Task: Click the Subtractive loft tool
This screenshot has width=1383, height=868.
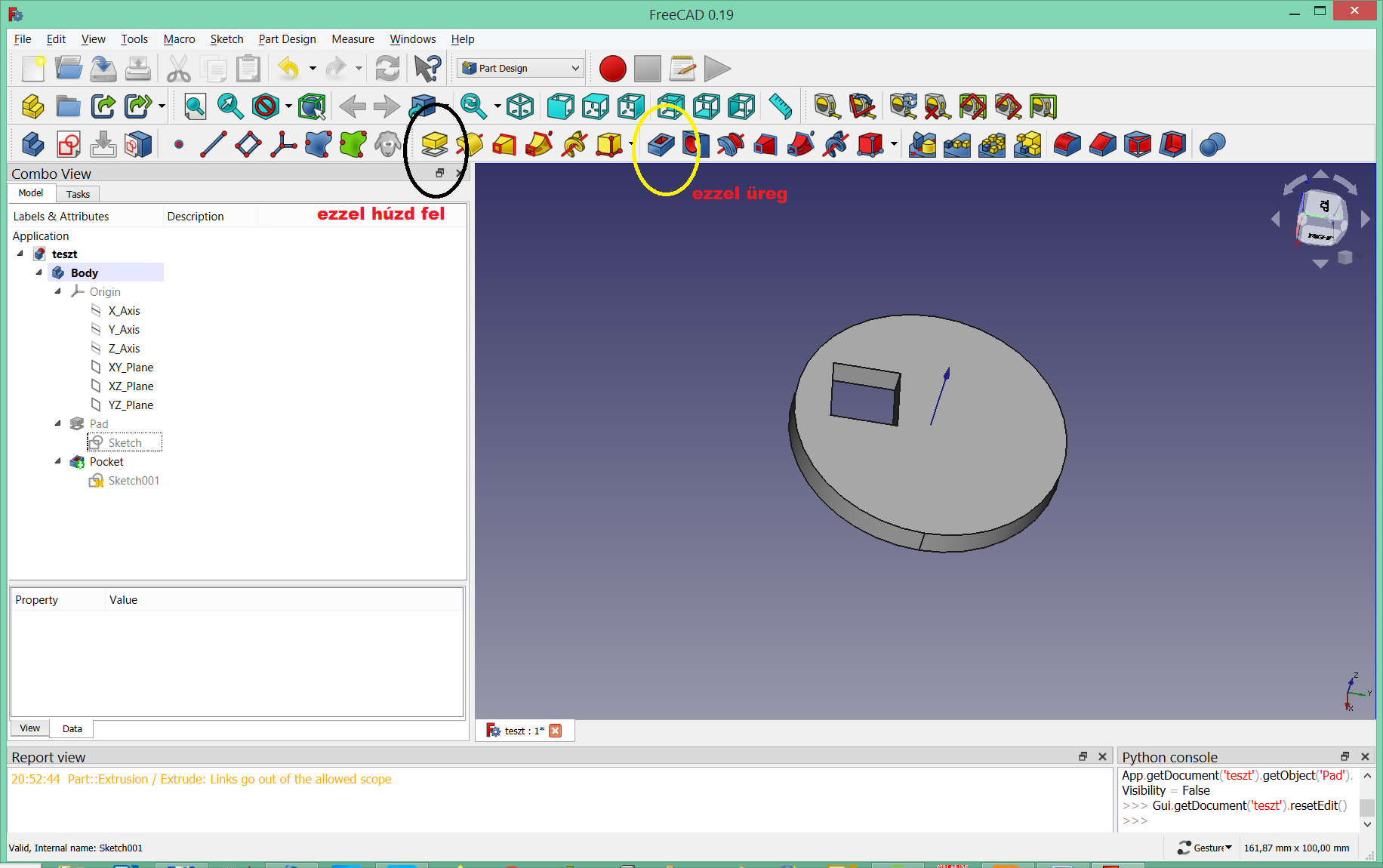Action: click(765, 144)
